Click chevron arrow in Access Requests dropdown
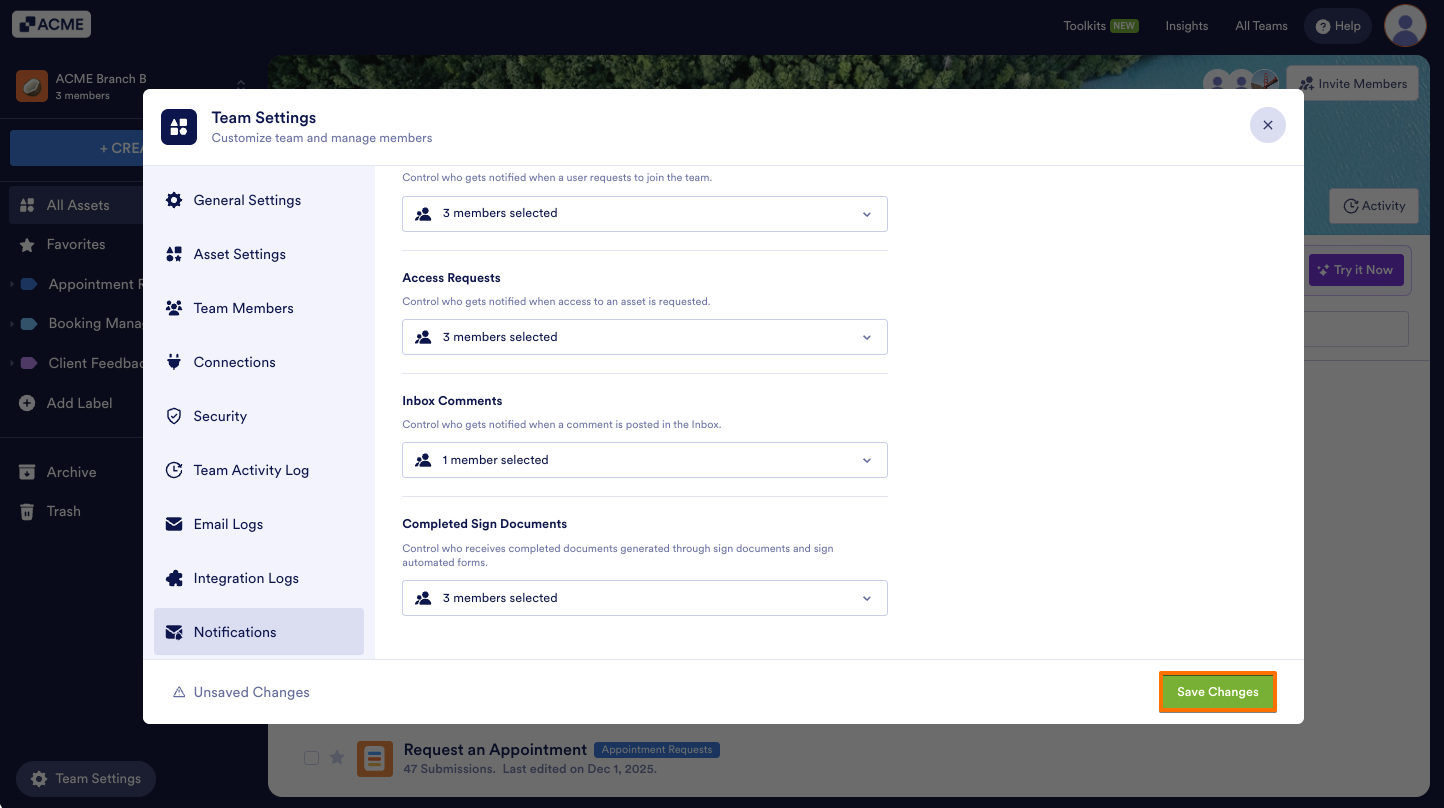 867,337
